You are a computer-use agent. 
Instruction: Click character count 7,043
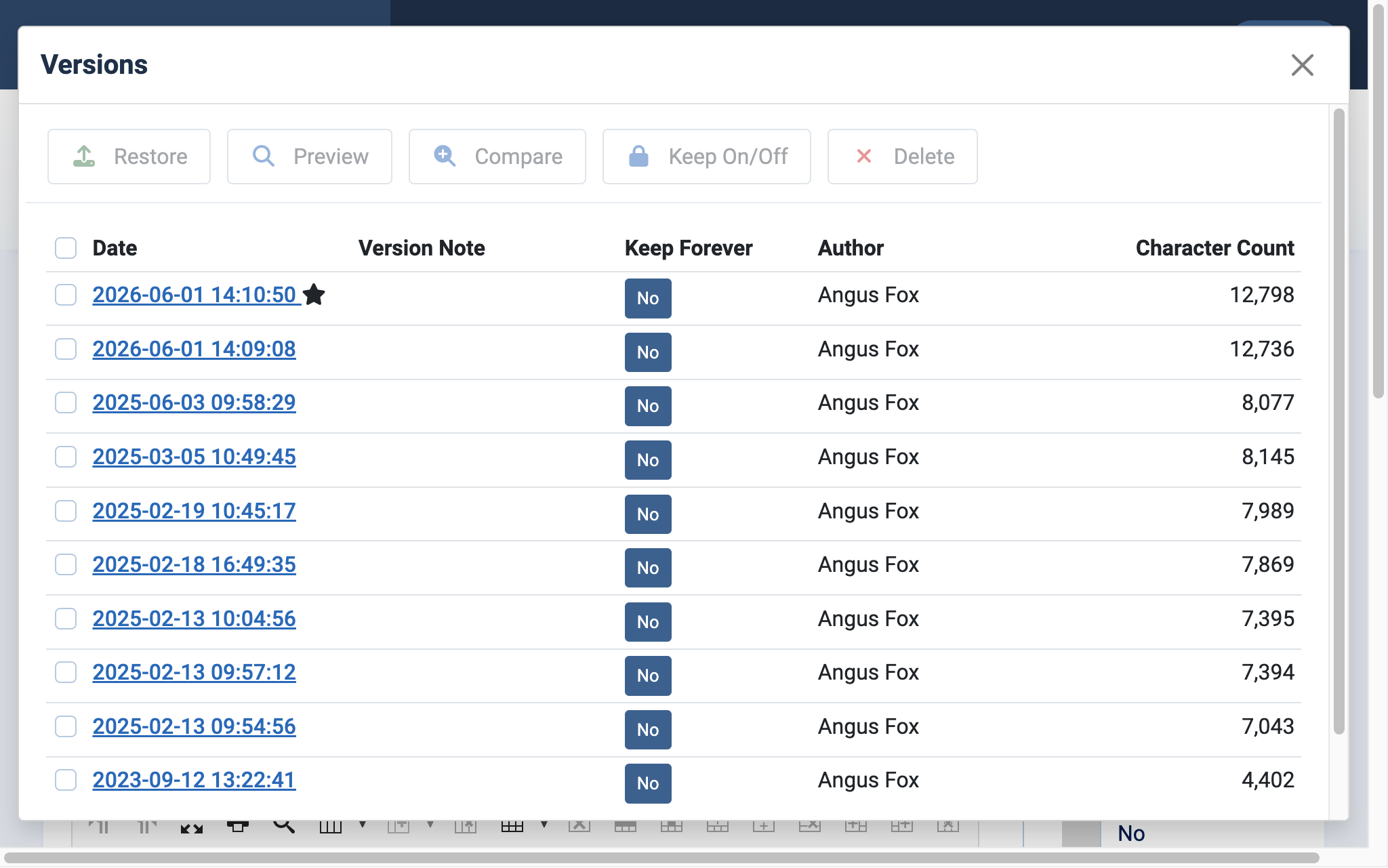pyautogui.click(x=1268, y=726)
